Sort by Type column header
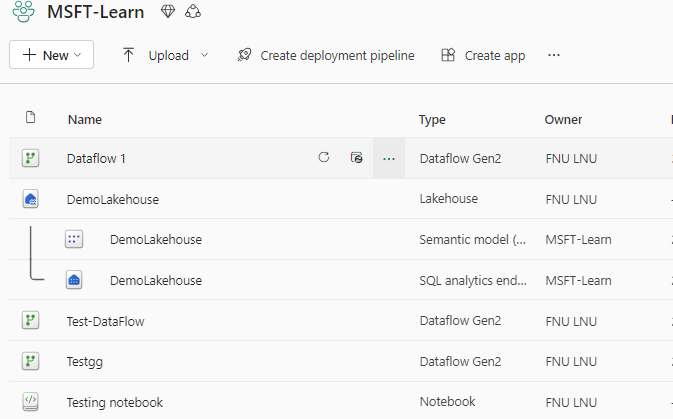673x419 pixels. [x=432, y=120]
